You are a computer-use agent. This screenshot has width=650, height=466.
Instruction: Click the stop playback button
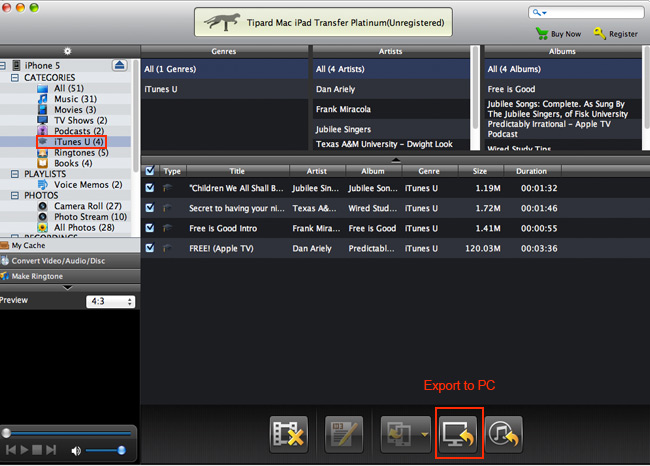[x=37, y=450]
